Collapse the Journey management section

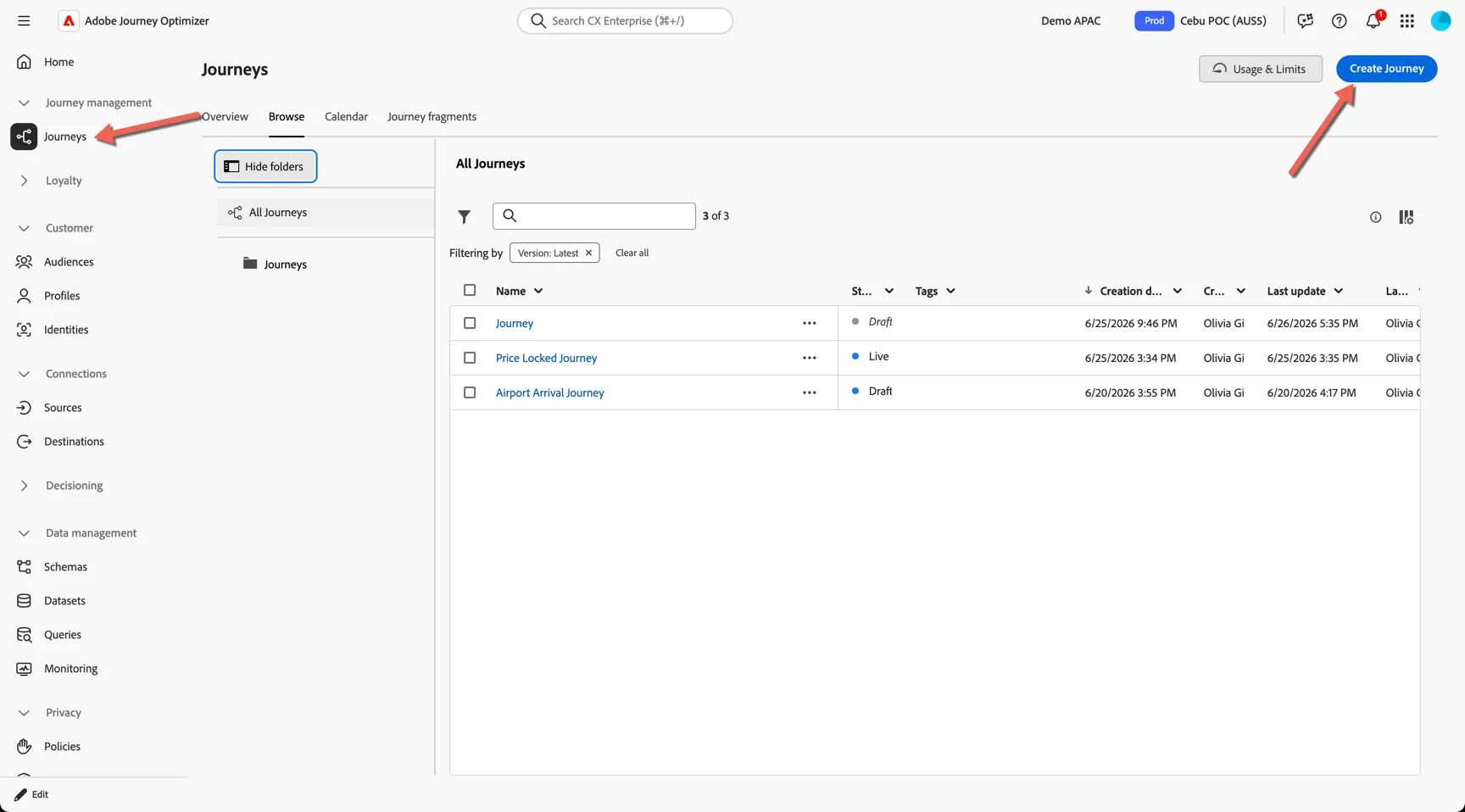[x=24, y=103]
